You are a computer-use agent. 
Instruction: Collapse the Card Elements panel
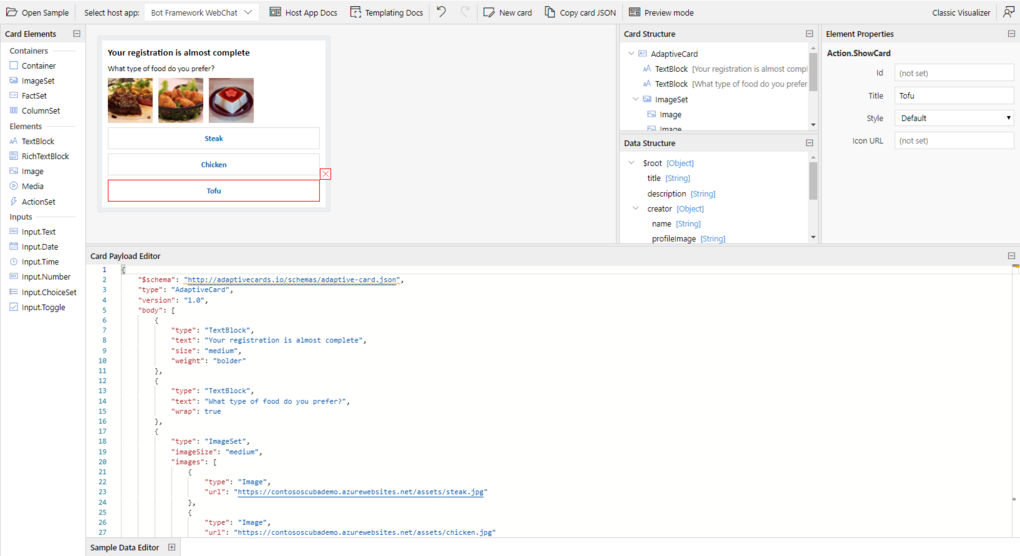pos(77,34)
